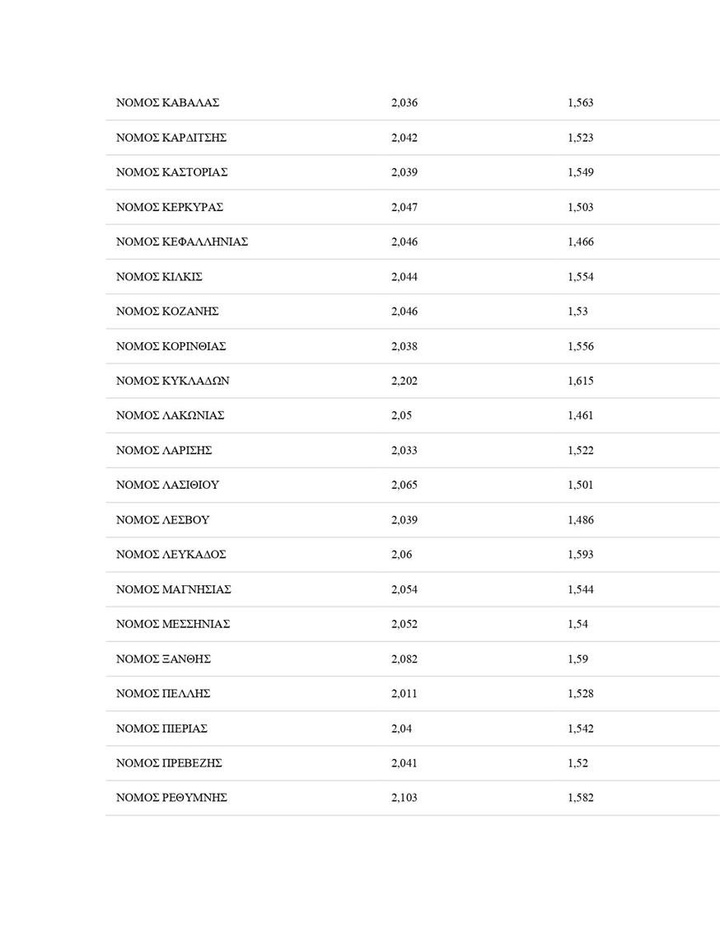The height and width of the screenshot is (933, 720).
Task: Select the ΝΟΜΟΣ ΜΕΣΣΗΝΙΑΣ row label
Action: tap(173, 624)
